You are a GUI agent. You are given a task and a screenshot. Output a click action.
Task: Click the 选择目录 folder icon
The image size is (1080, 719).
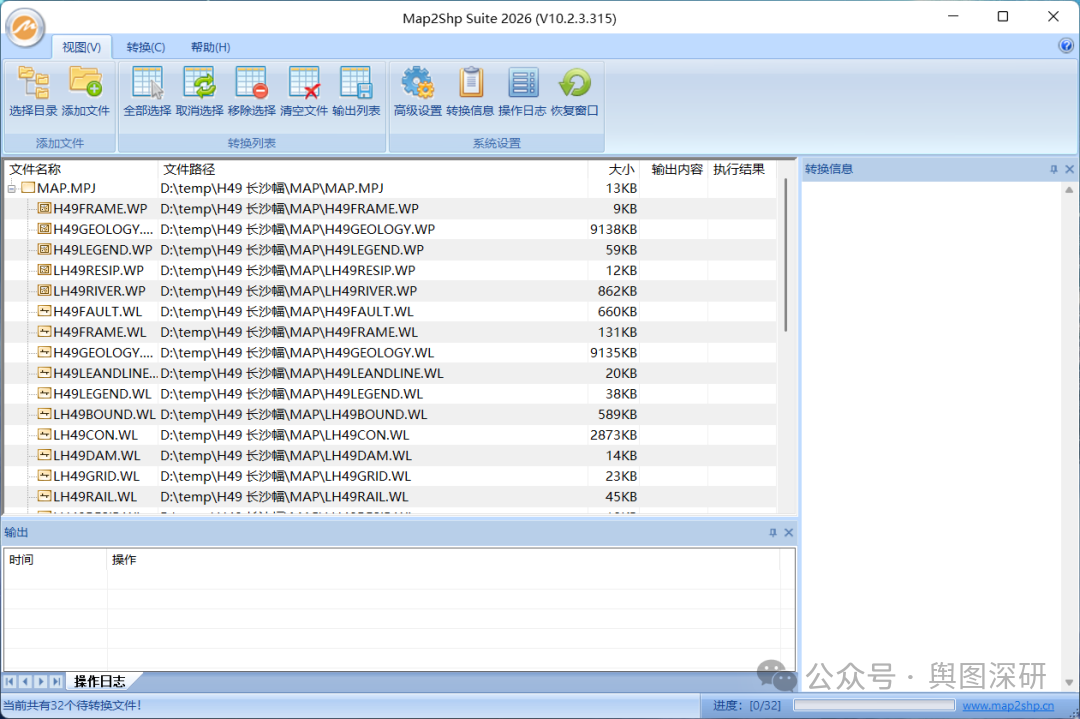33,83
